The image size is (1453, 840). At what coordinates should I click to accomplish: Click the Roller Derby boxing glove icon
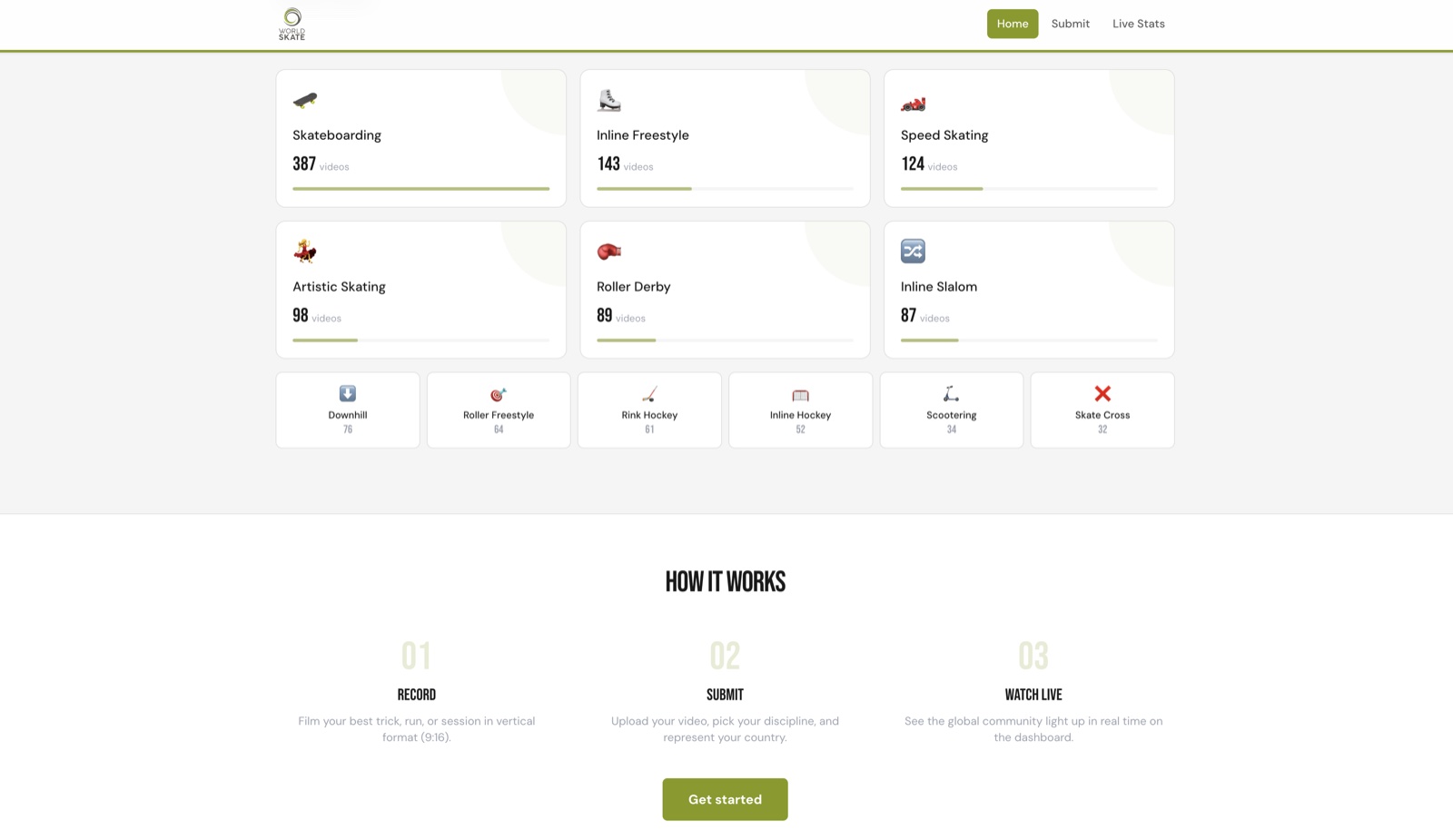coord(609,252)
